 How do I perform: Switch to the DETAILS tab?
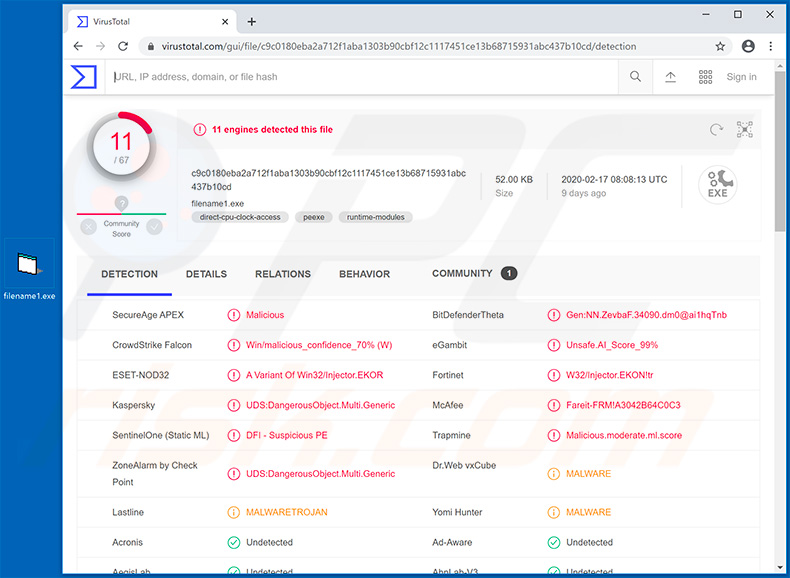click(206, 274)
